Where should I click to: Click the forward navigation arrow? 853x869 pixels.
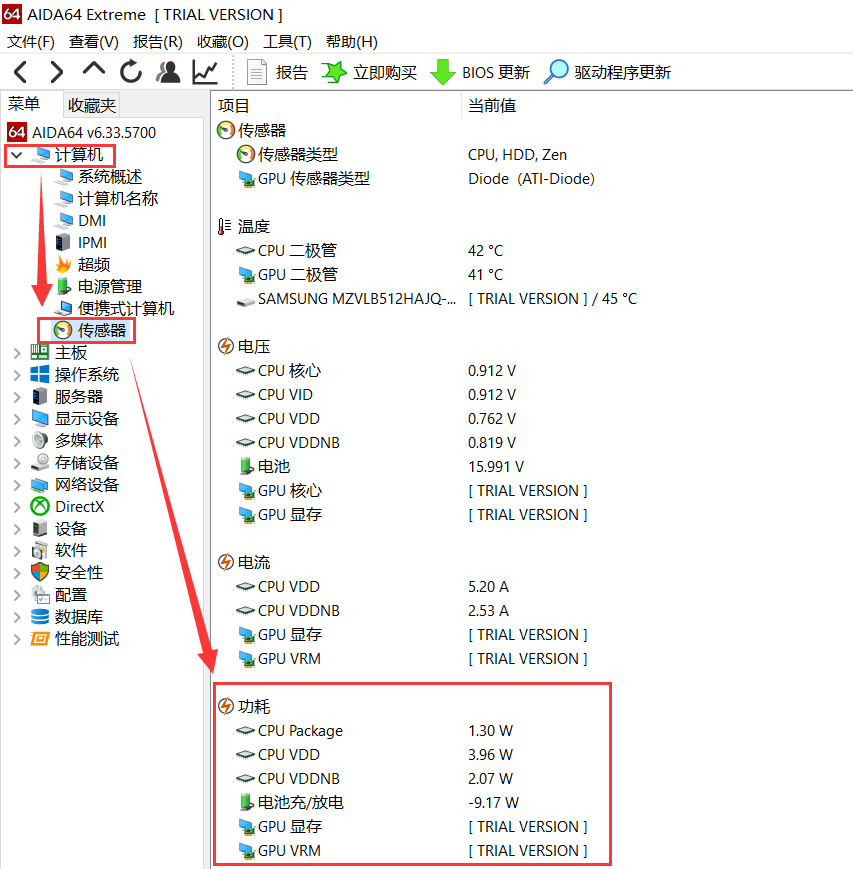coord(57,72)
